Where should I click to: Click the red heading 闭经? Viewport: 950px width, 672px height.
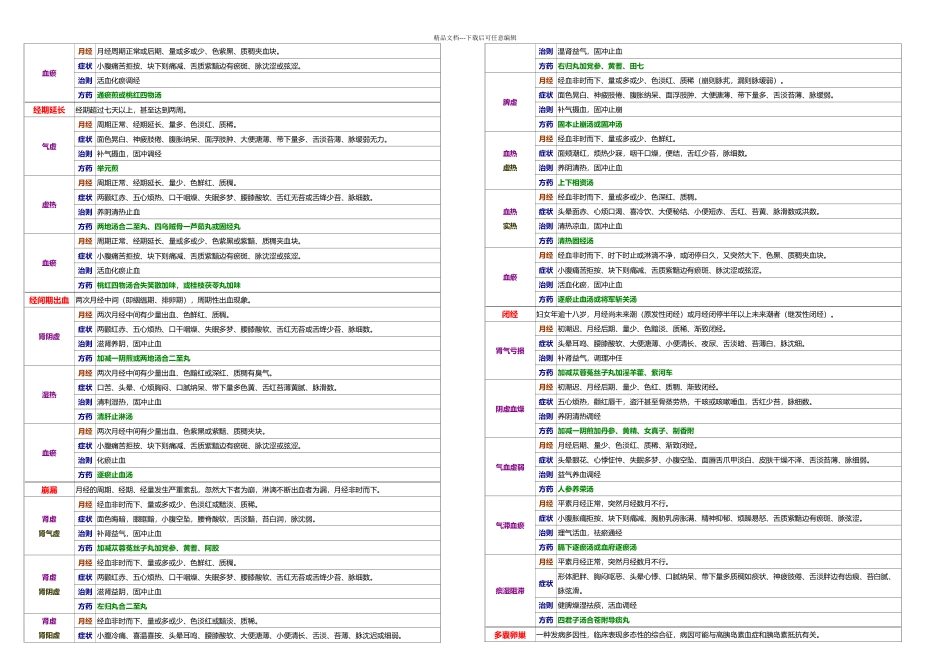tap(509, 314)
